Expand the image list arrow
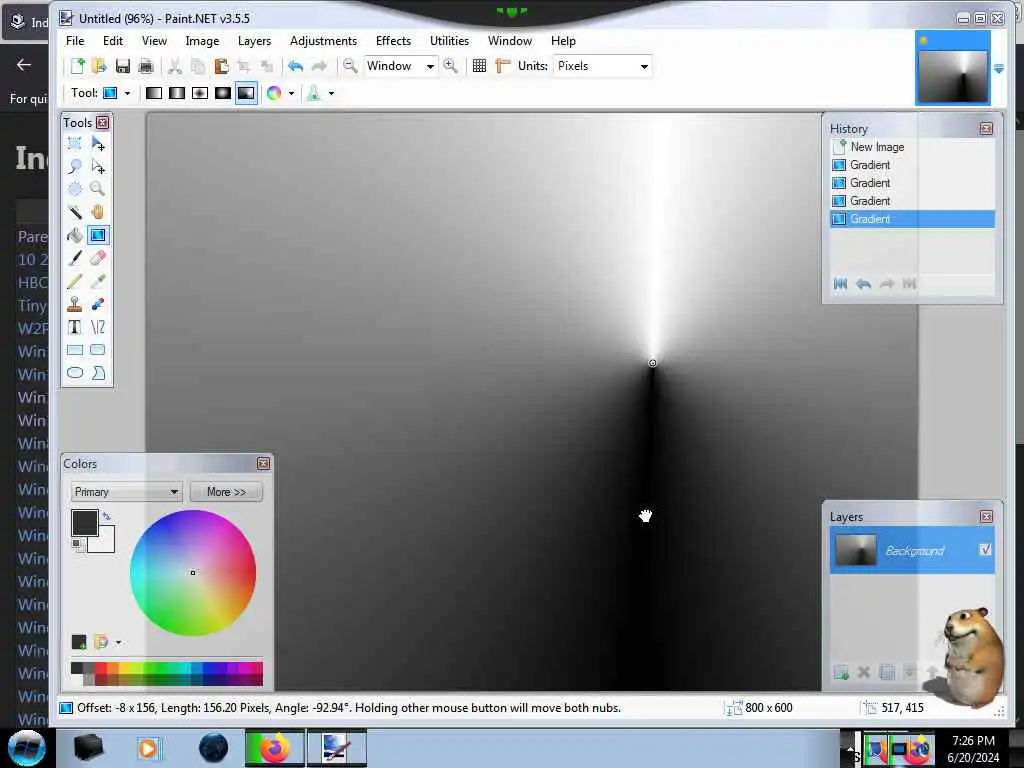Image resolution: width=1024 pixels, height=768 pixels. [999, 69]
